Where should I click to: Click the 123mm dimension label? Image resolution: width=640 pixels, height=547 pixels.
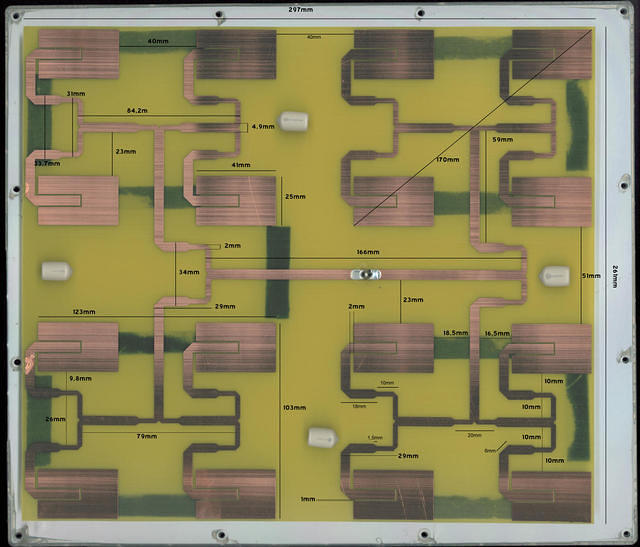84,311
